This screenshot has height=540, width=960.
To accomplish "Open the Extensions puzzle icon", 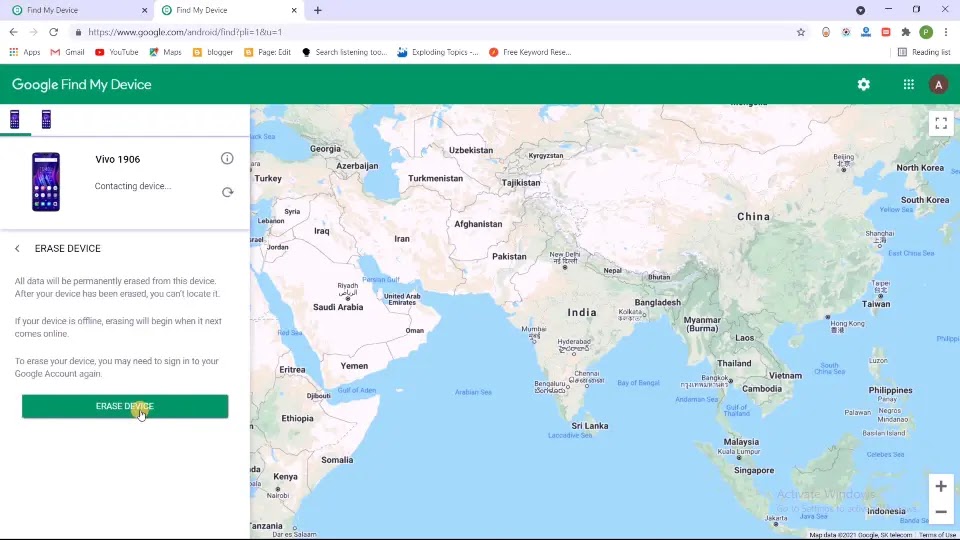I will point(906,32).
